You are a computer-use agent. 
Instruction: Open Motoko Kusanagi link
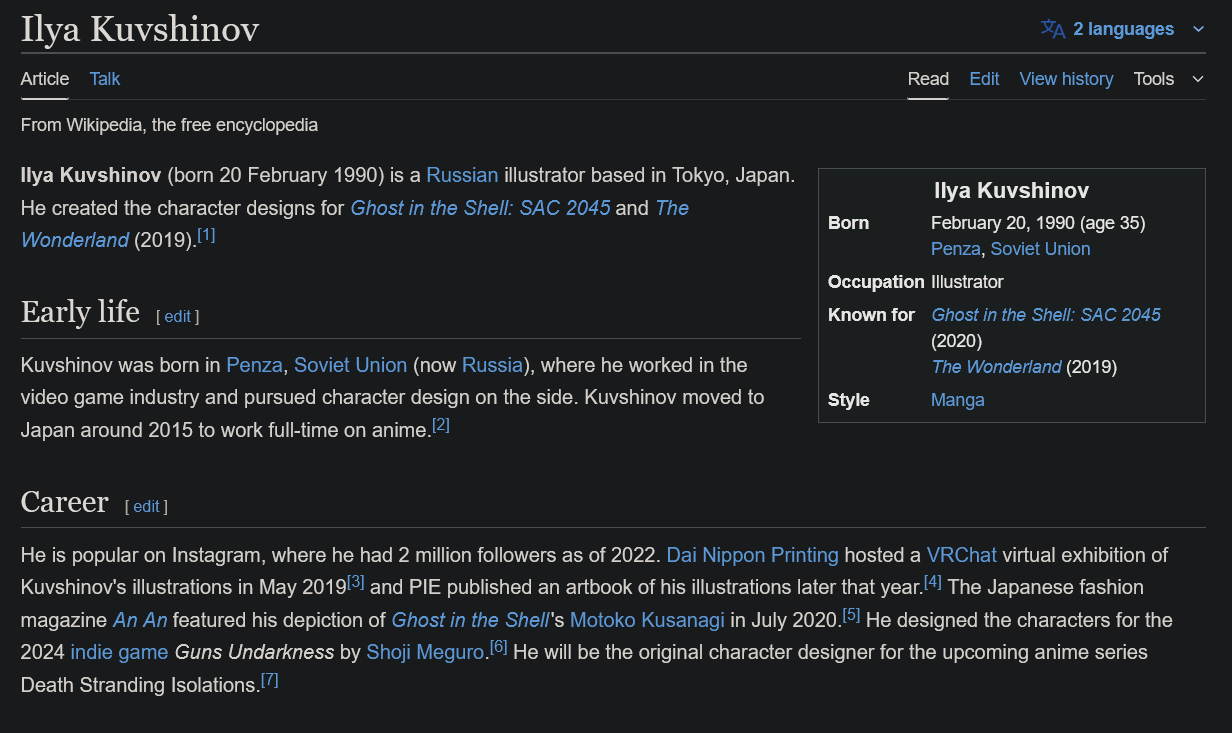(x=647, y=620)
